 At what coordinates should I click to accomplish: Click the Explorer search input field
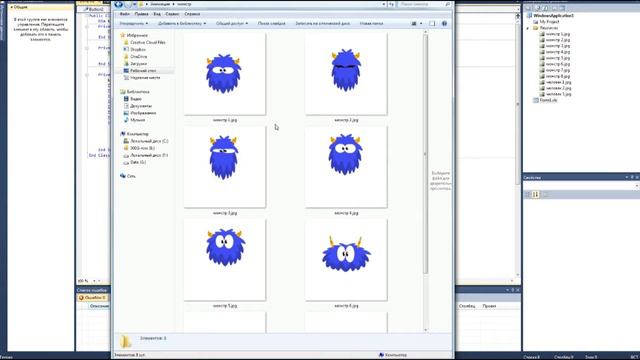click(424, 4)
